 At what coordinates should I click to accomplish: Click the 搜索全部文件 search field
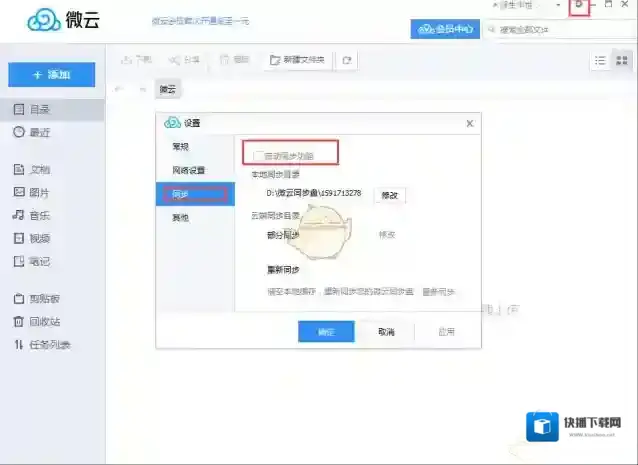point(560,30)
